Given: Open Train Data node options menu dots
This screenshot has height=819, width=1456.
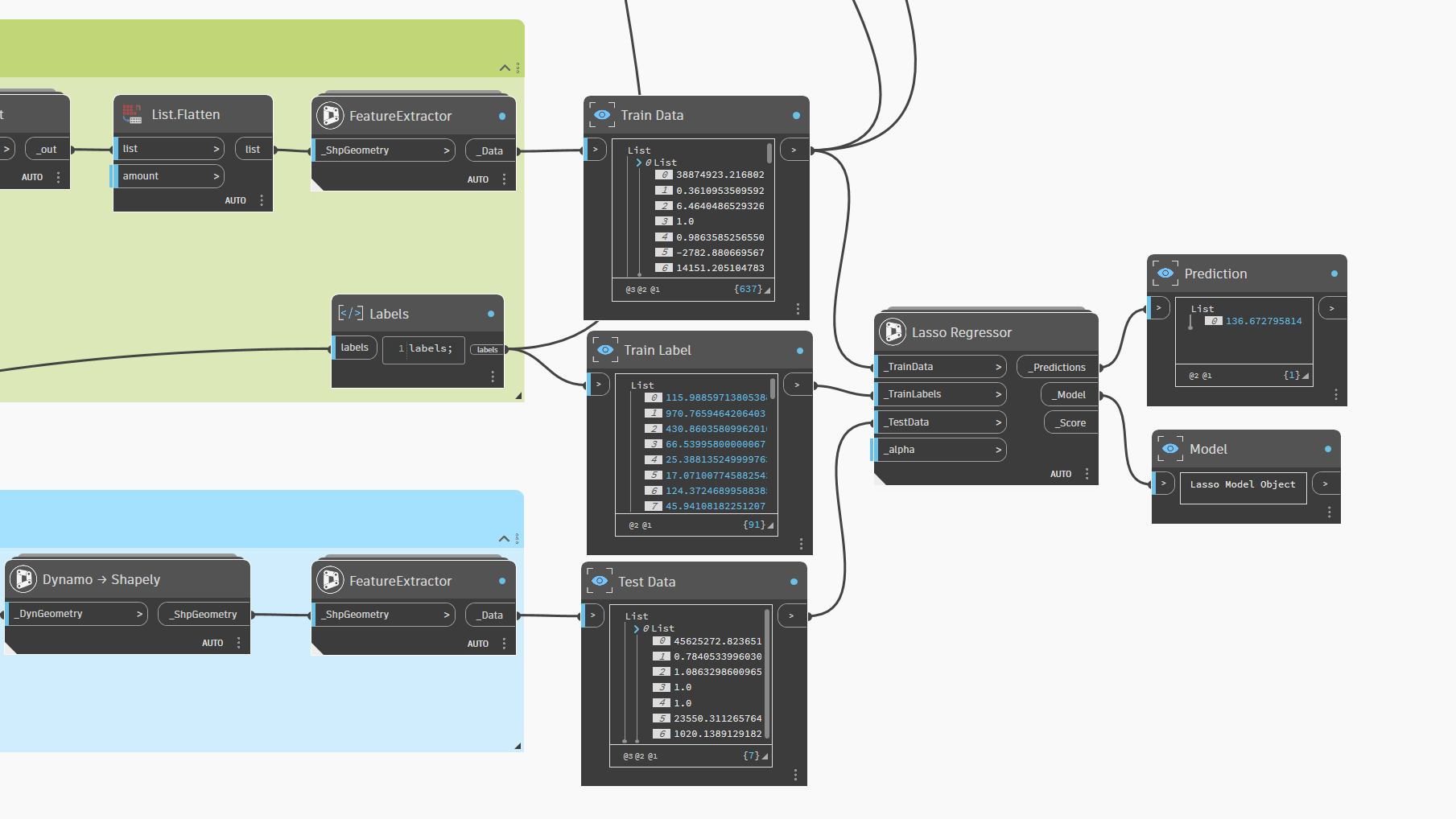Looking at the screenshot, I should click(x=798, y=309).
